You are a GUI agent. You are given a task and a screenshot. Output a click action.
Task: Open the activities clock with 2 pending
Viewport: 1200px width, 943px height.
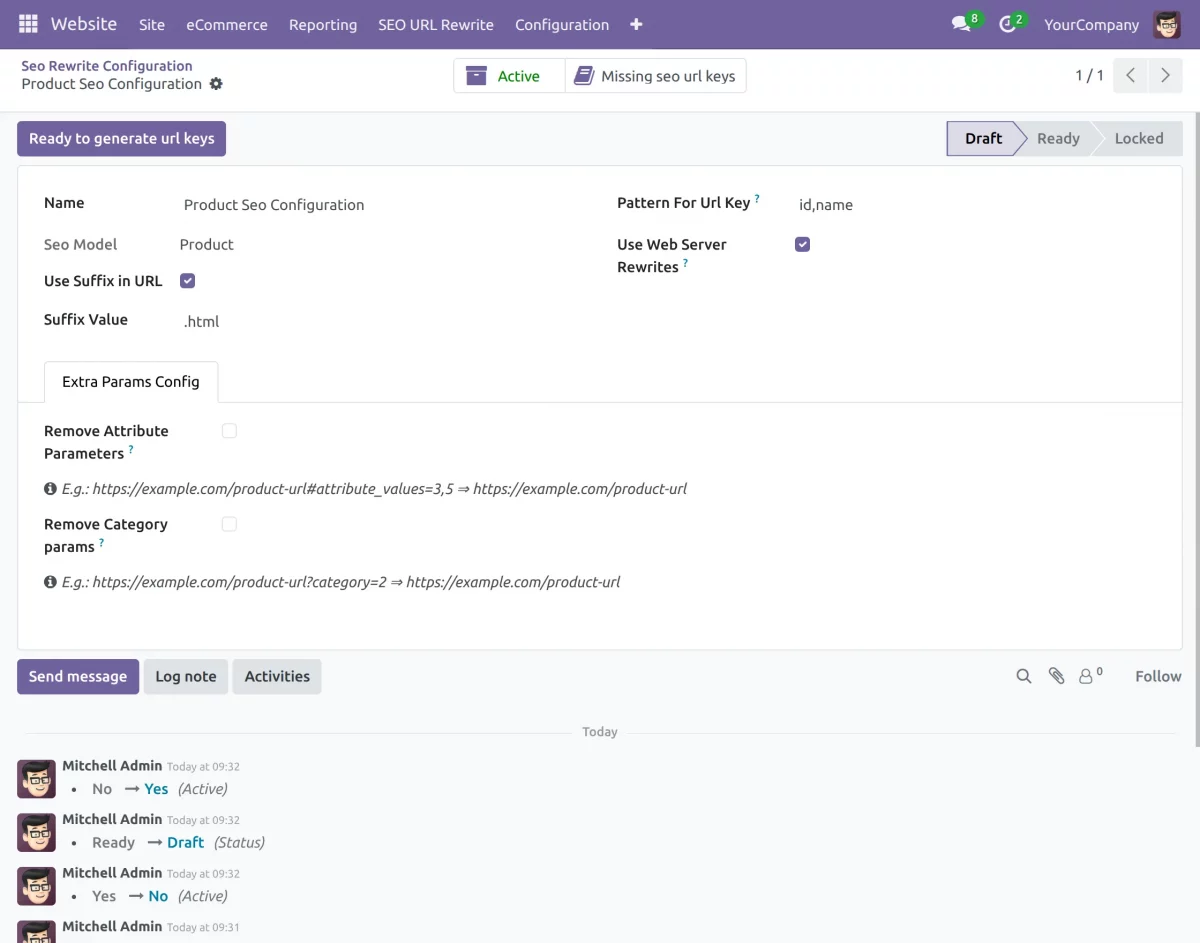[1008, 23]
